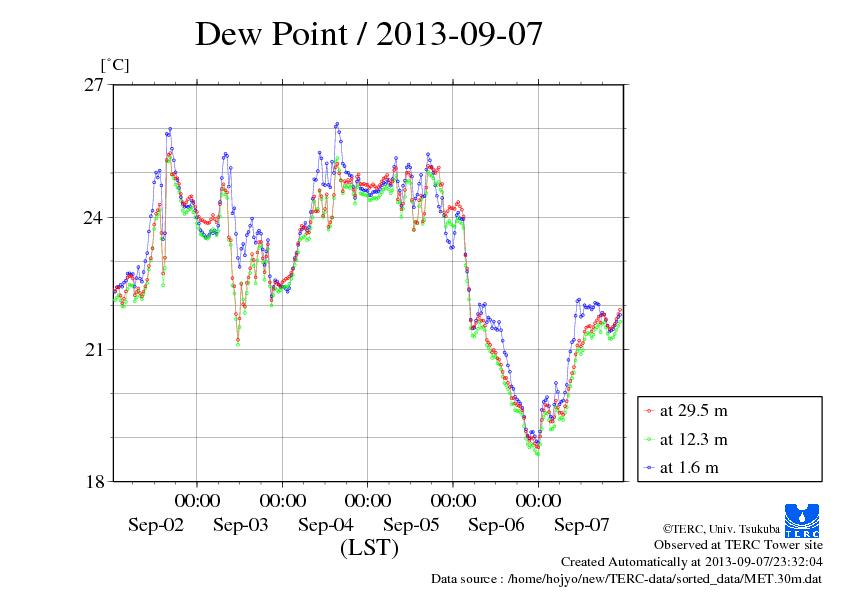Click the TERC logo icon

pyautogui.click(x=804, y=520)
